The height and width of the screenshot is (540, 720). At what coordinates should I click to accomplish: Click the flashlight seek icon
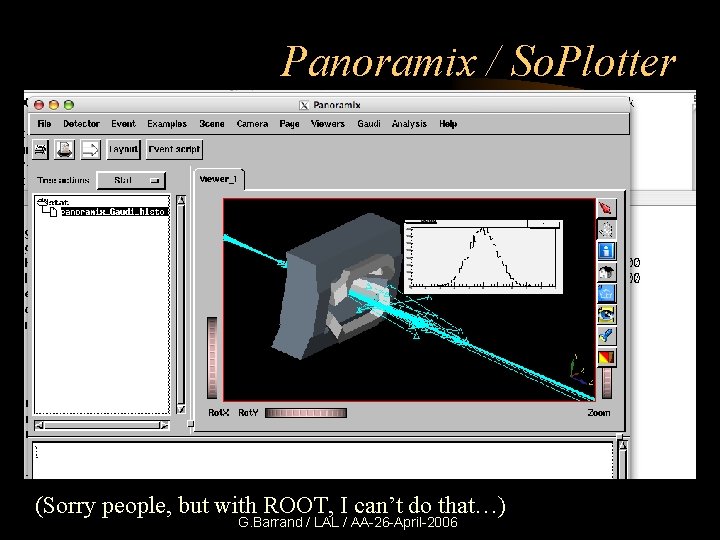click(606, 336)
